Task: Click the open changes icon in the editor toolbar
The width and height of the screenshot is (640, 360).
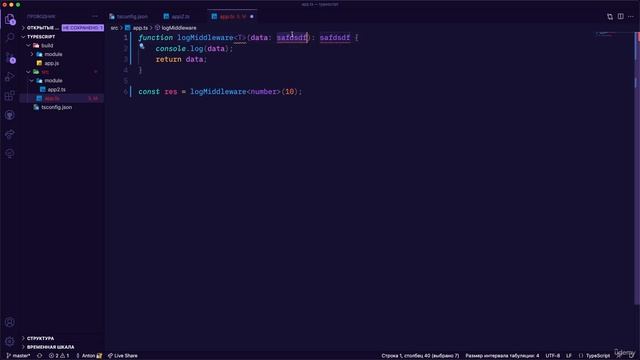Action: click(610, 16)
